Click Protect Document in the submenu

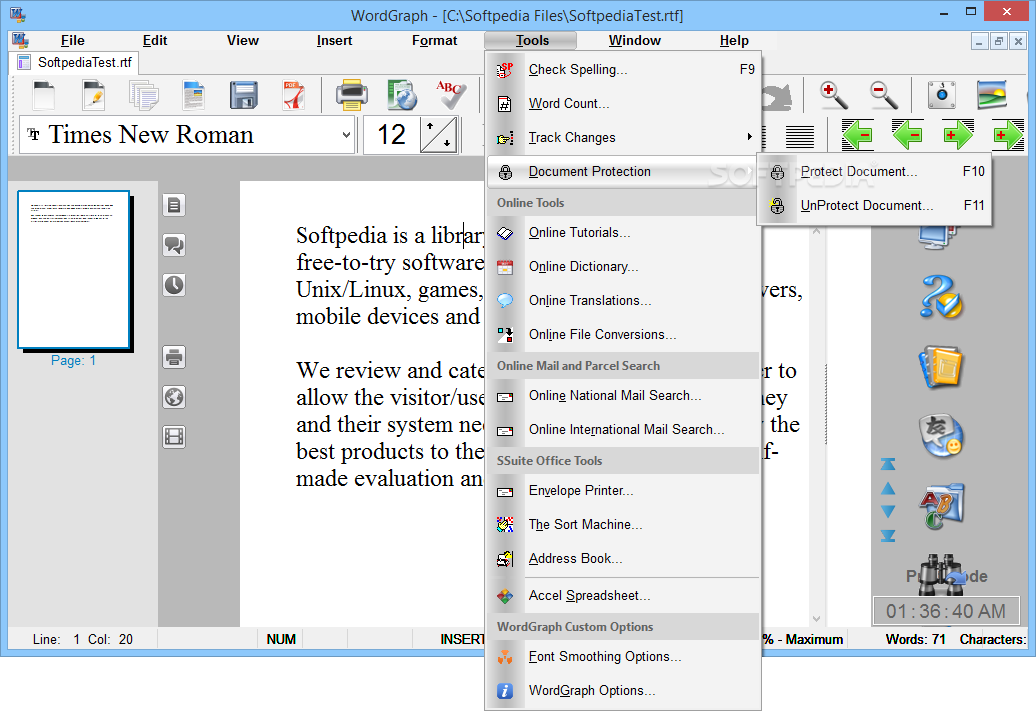874,172
